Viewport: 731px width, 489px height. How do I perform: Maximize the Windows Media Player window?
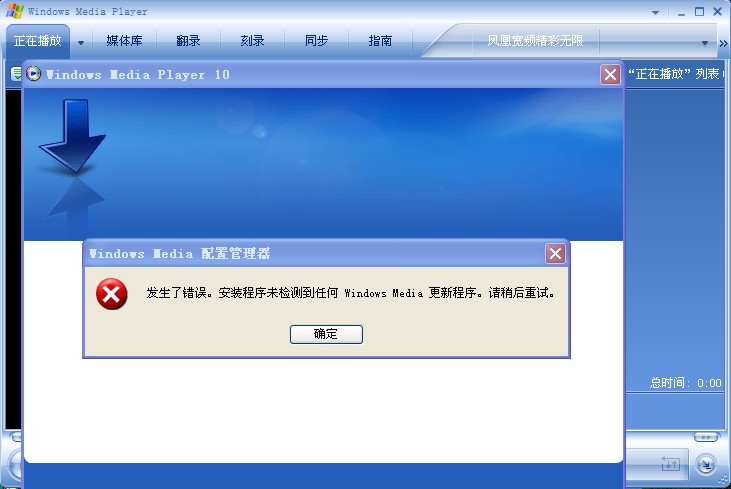pyautogui.click(x=699, y=12)
